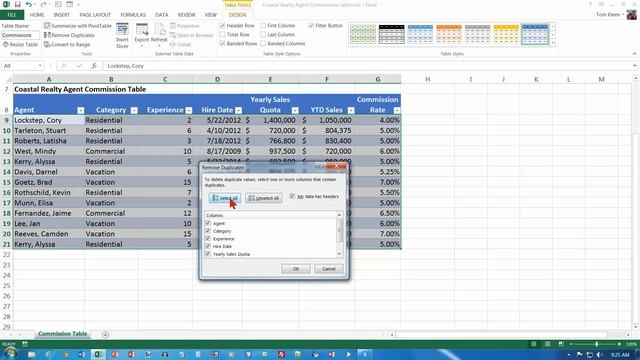Screen dimensions: 640x360
Task: Click the Refresh button in the ribbon
Action: click(159, 35)
